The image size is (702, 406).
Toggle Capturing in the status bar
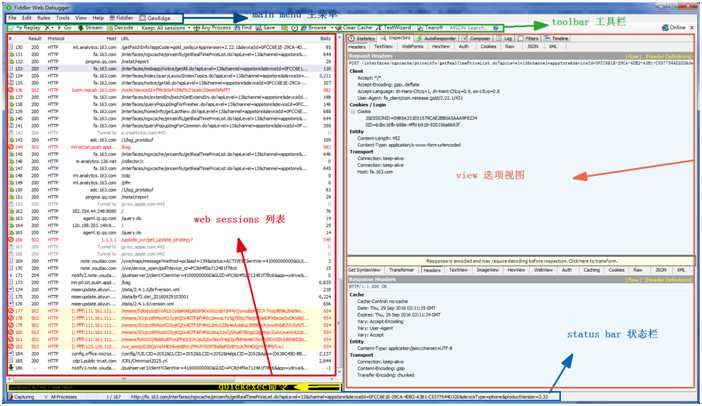click(x=21, y=397)
